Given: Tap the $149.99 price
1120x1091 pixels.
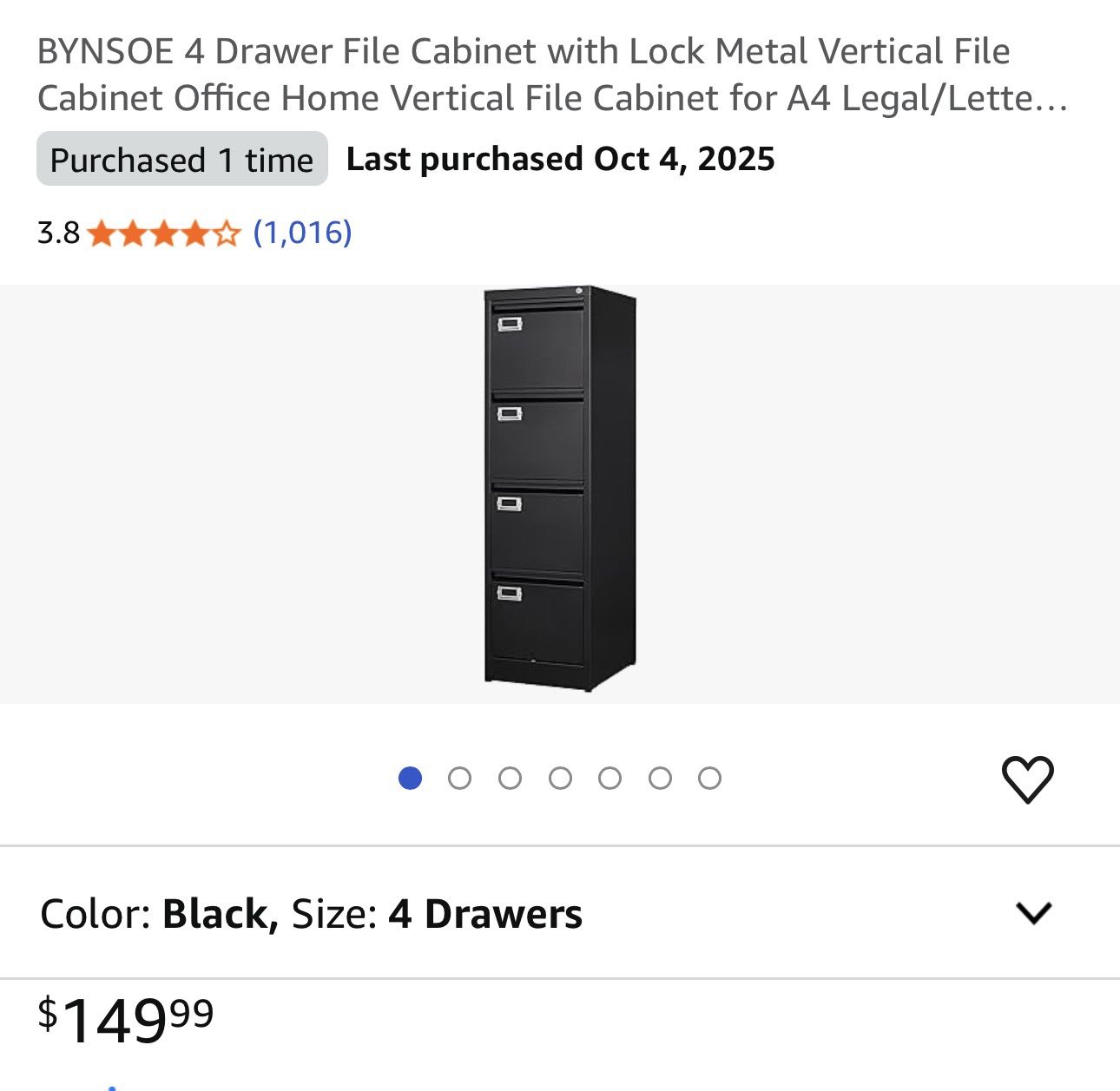Looking at the screenshot, I should click(126, 1019).
